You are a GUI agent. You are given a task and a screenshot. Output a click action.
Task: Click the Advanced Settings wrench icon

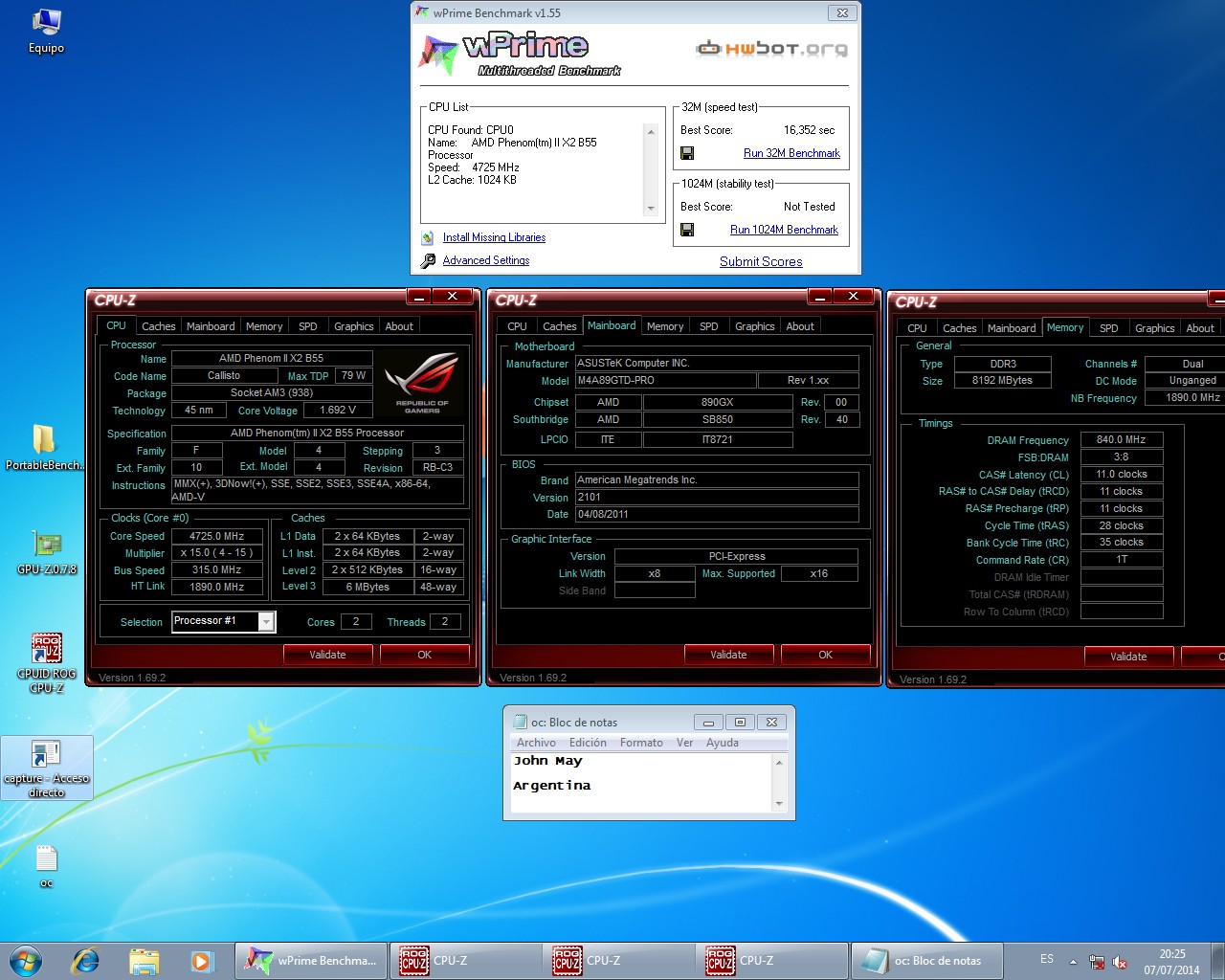click(x=428, y=260)
